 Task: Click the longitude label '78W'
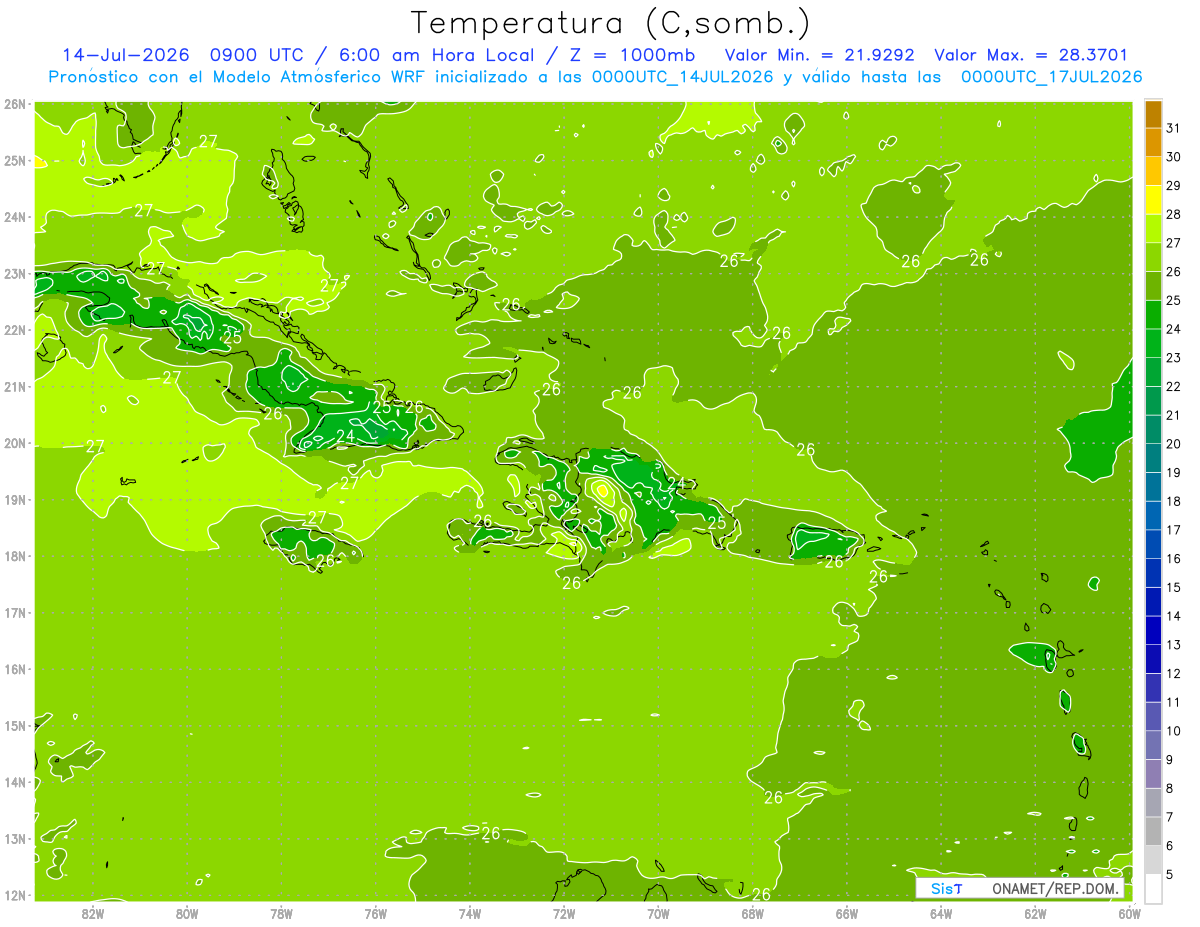pos(281,912)
